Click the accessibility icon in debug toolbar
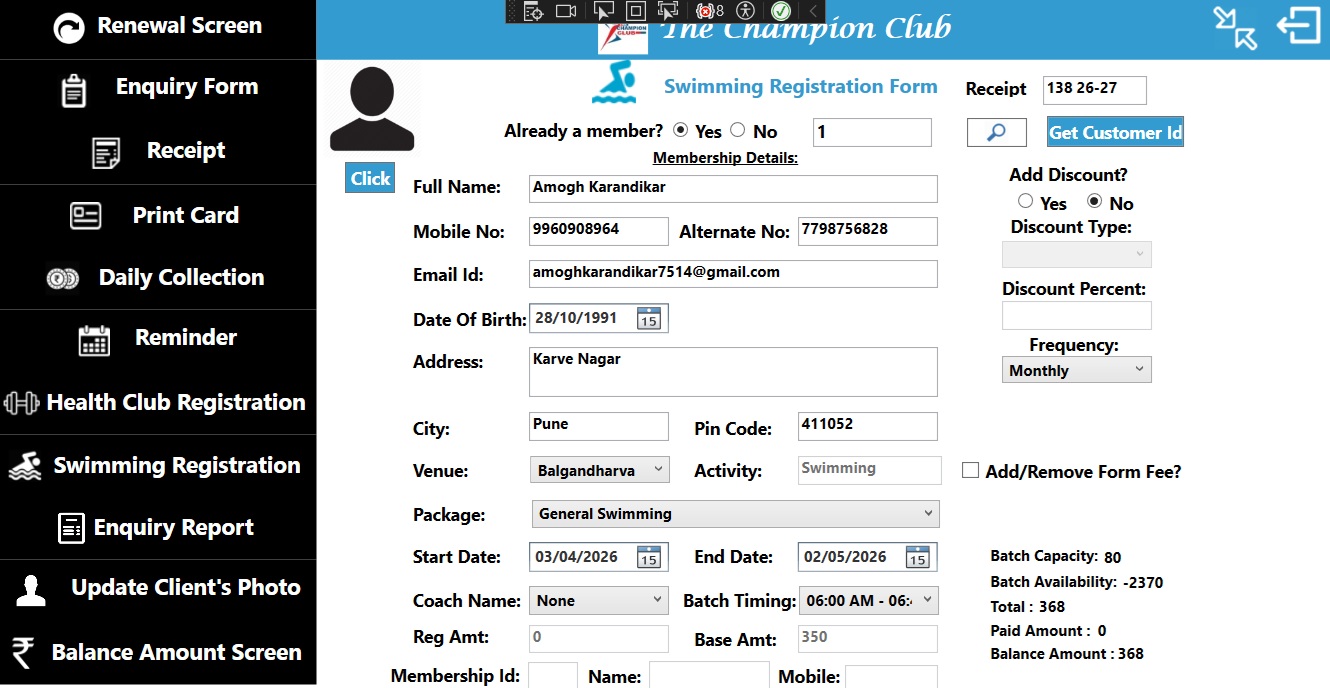 point(745,11)
